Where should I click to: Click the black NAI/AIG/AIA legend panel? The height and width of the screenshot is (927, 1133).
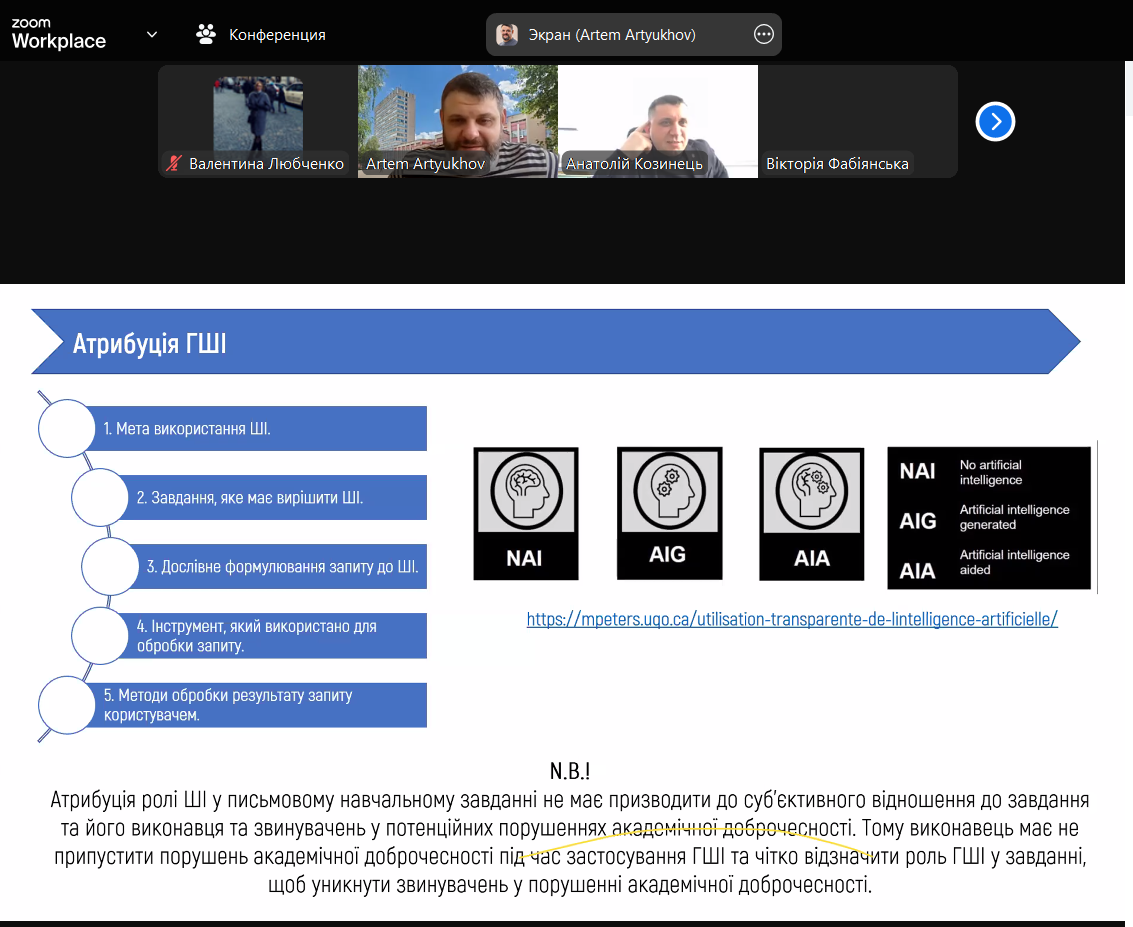pyautogui.click(x=988, y=517)
